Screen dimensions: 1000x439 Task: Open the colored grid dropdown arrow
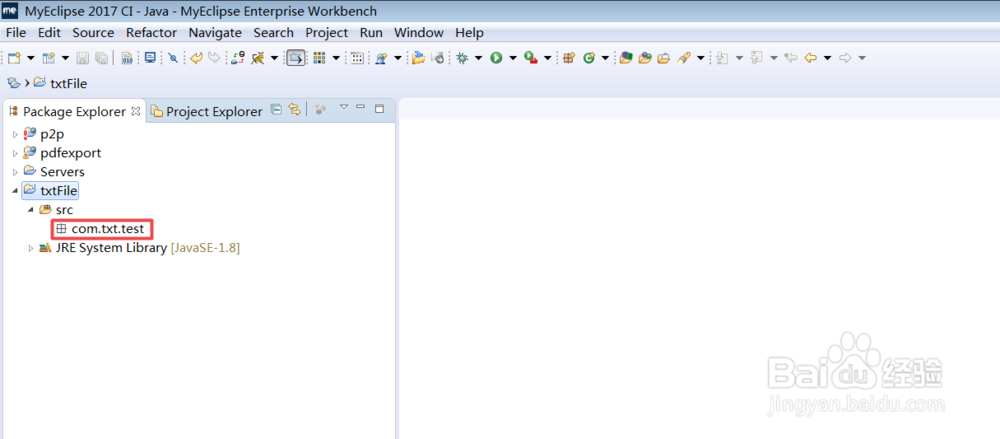[x=335, y=58]
